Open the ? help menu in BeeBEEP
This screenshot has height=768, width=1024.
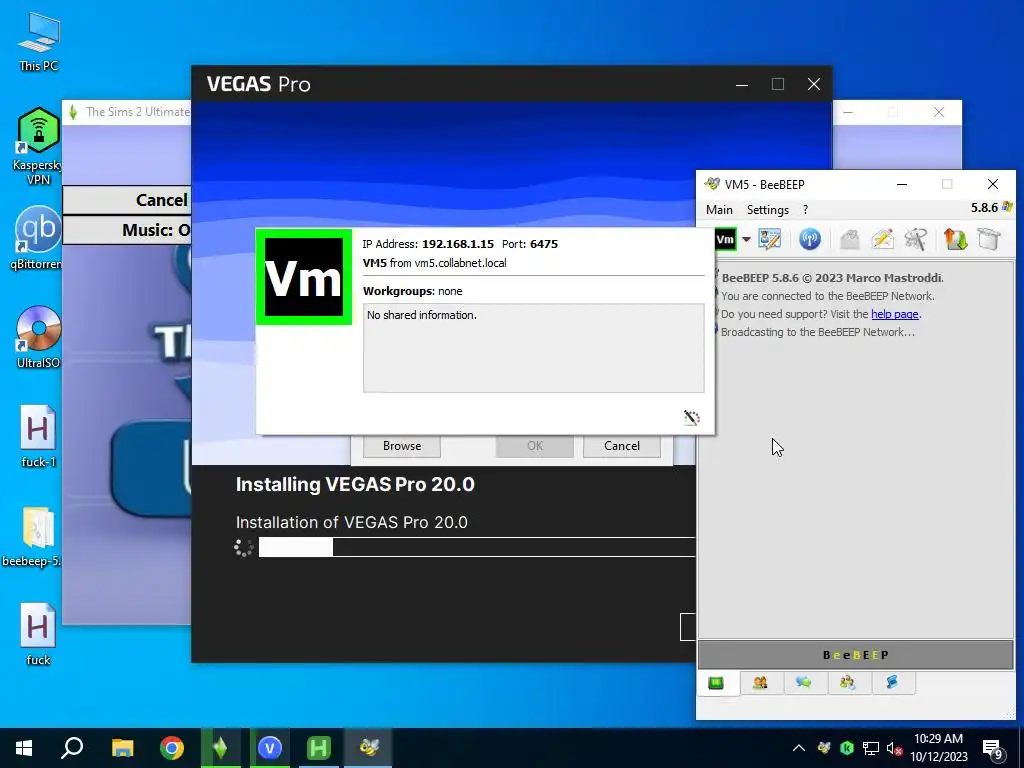805,210
